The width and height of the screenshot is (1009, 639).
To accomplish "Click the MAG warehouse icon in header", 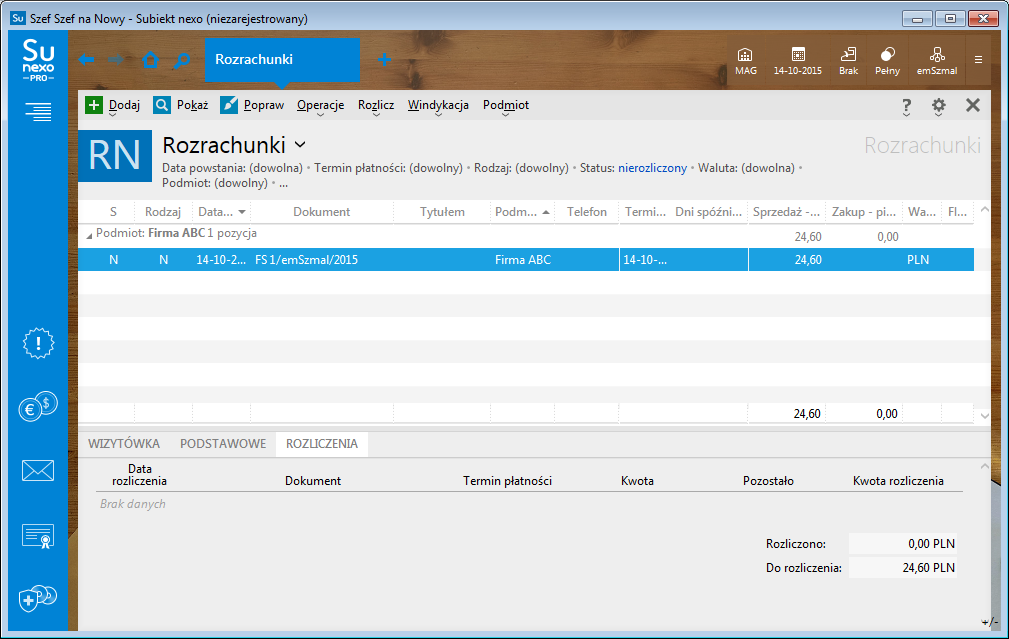I will [745, 60].
